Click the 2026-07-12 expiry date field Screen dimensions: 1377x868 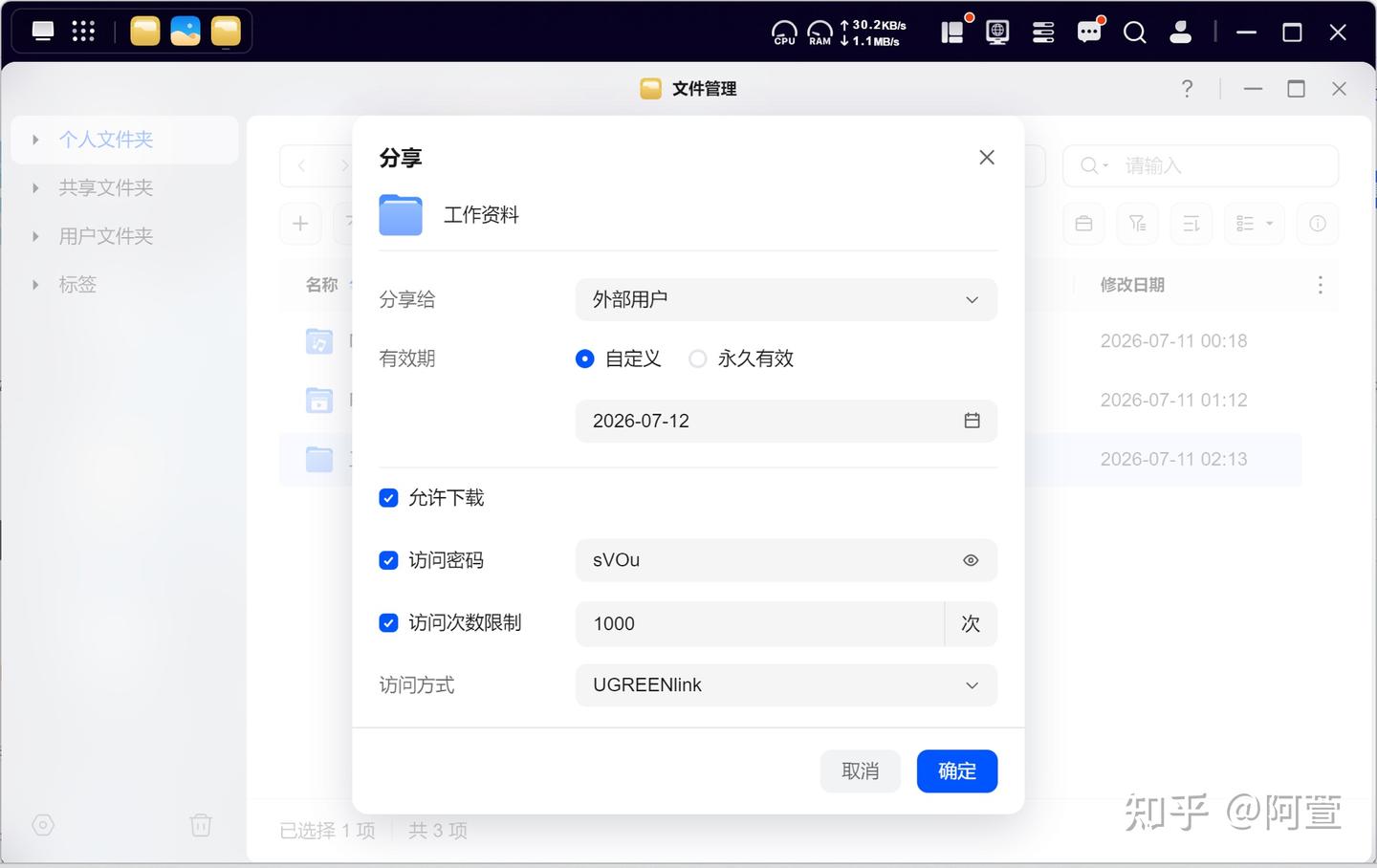(x=786, y=421)
